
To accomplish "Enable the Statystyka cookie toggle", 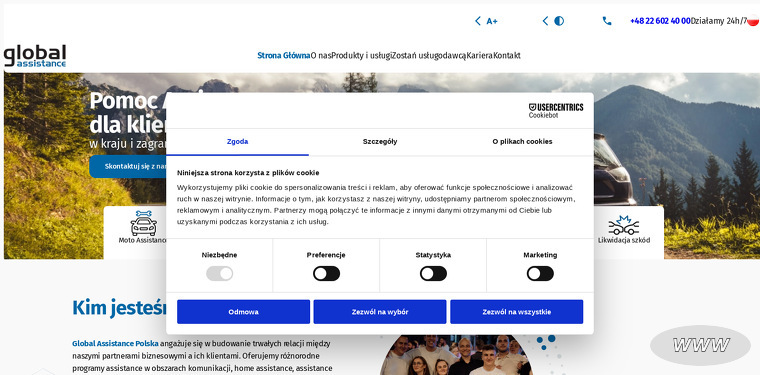I will point(433,273).
